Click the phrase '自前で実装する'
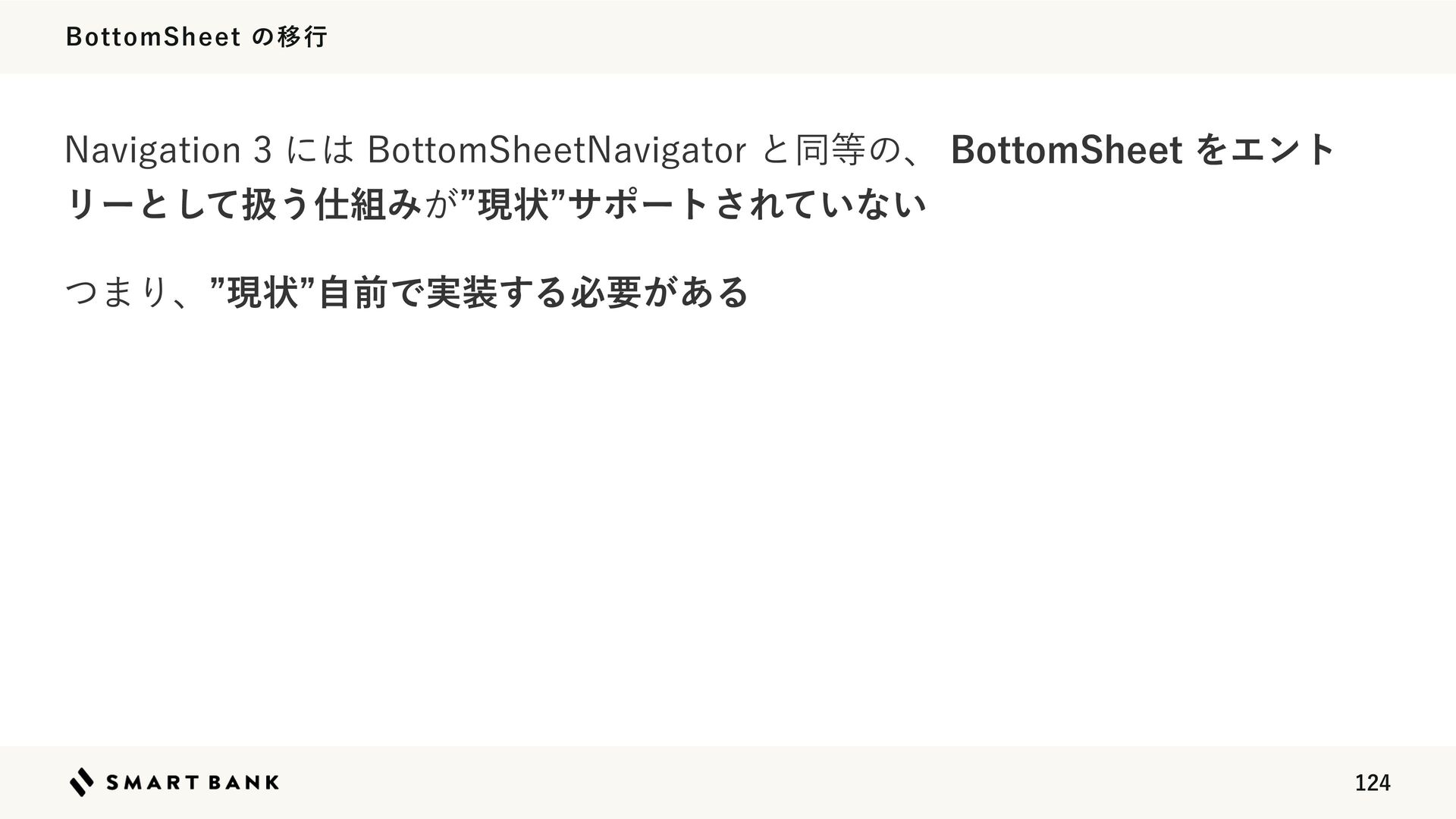The width and height of the screenshot is (1456, 819). [442, 292]
